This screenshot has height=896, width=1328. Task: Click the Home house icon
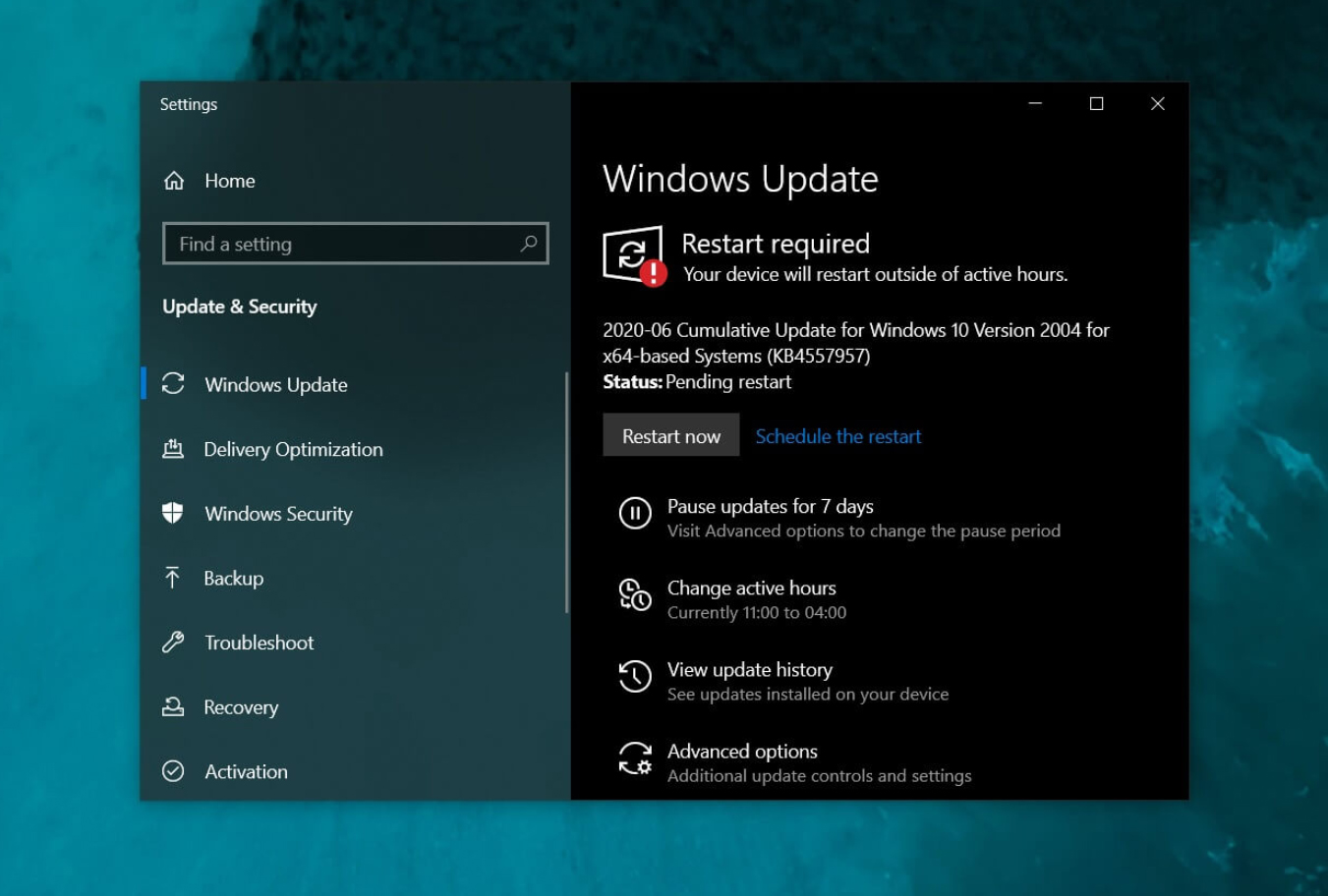click(174, 181)
